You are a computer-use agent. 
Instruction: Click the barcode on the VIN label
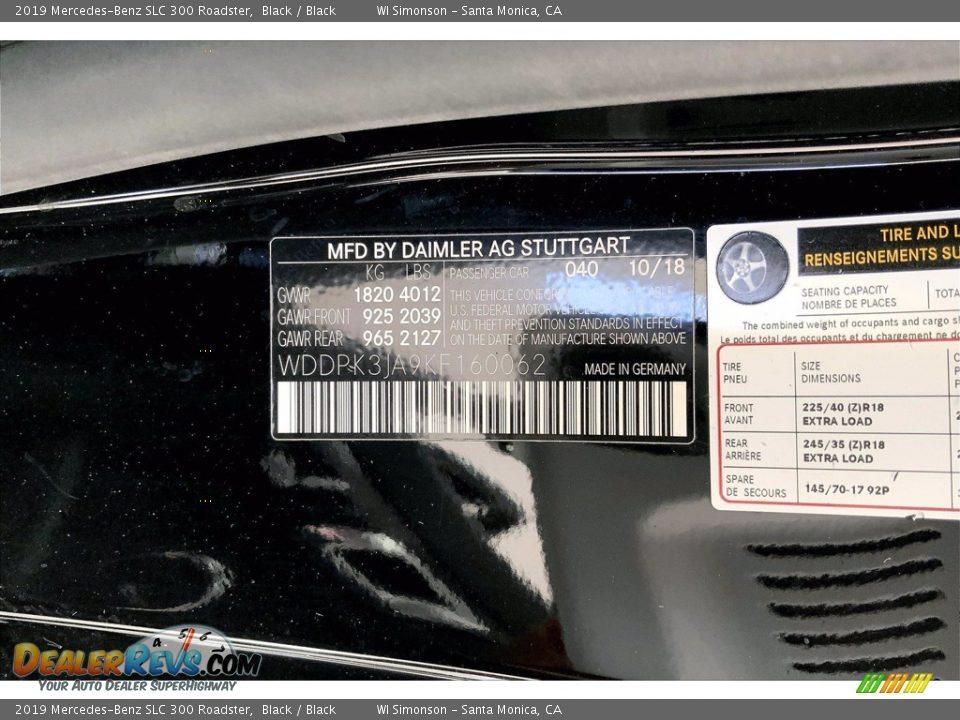click(482, 408)
